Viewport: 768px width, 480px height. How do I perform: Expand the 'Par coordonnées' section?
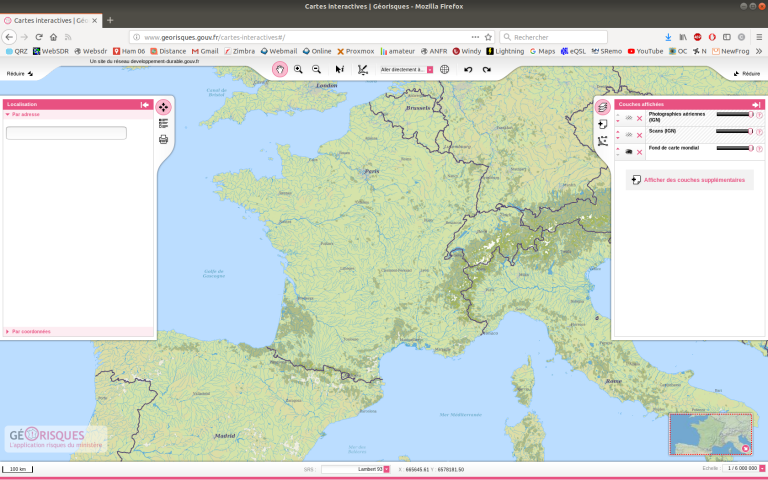32,331
